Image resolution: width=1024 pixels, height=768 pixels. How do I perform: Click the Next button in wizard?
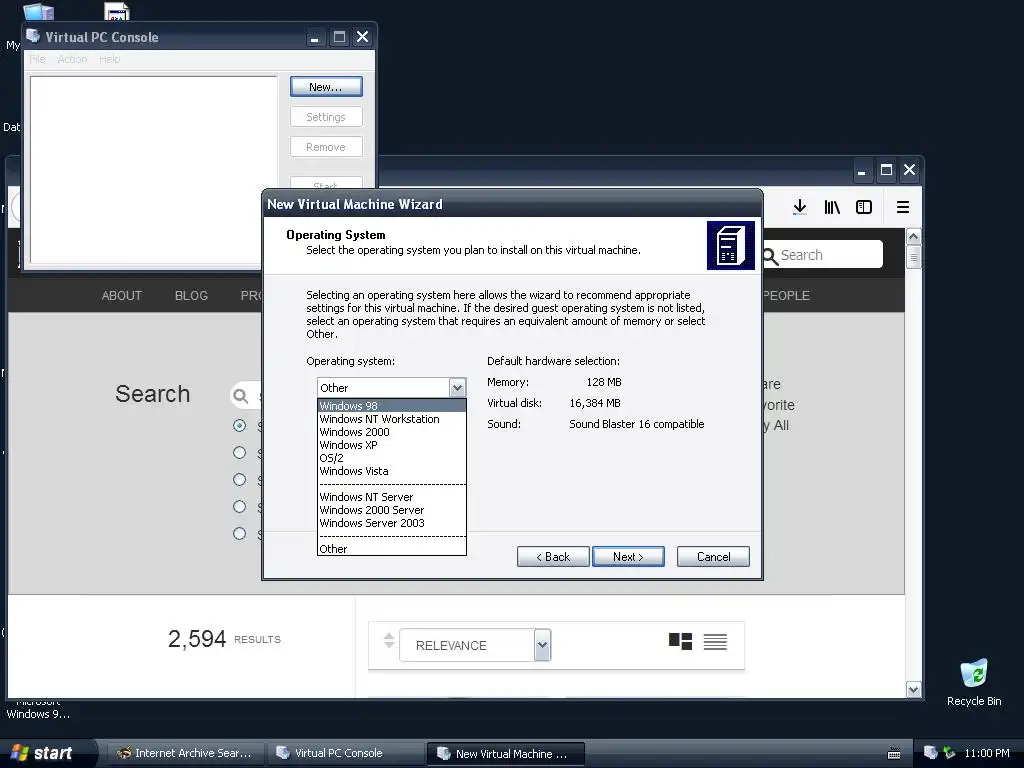coord(628,556)
